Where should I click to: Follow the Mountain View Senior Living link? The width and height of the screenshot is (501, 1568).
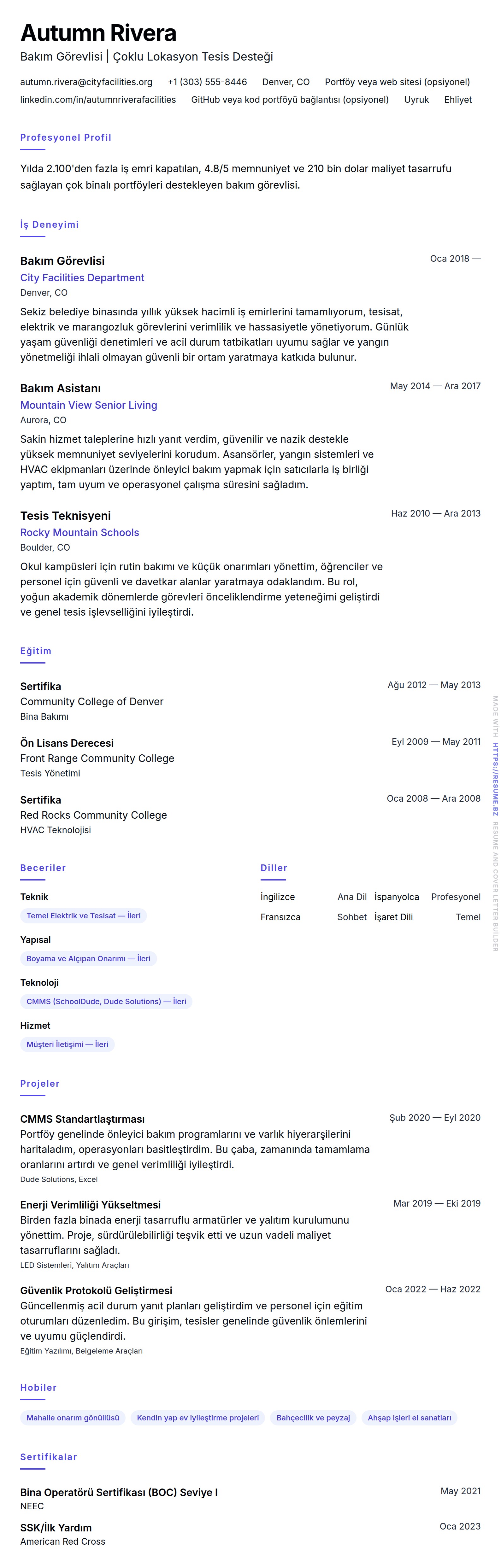[88, 405]
